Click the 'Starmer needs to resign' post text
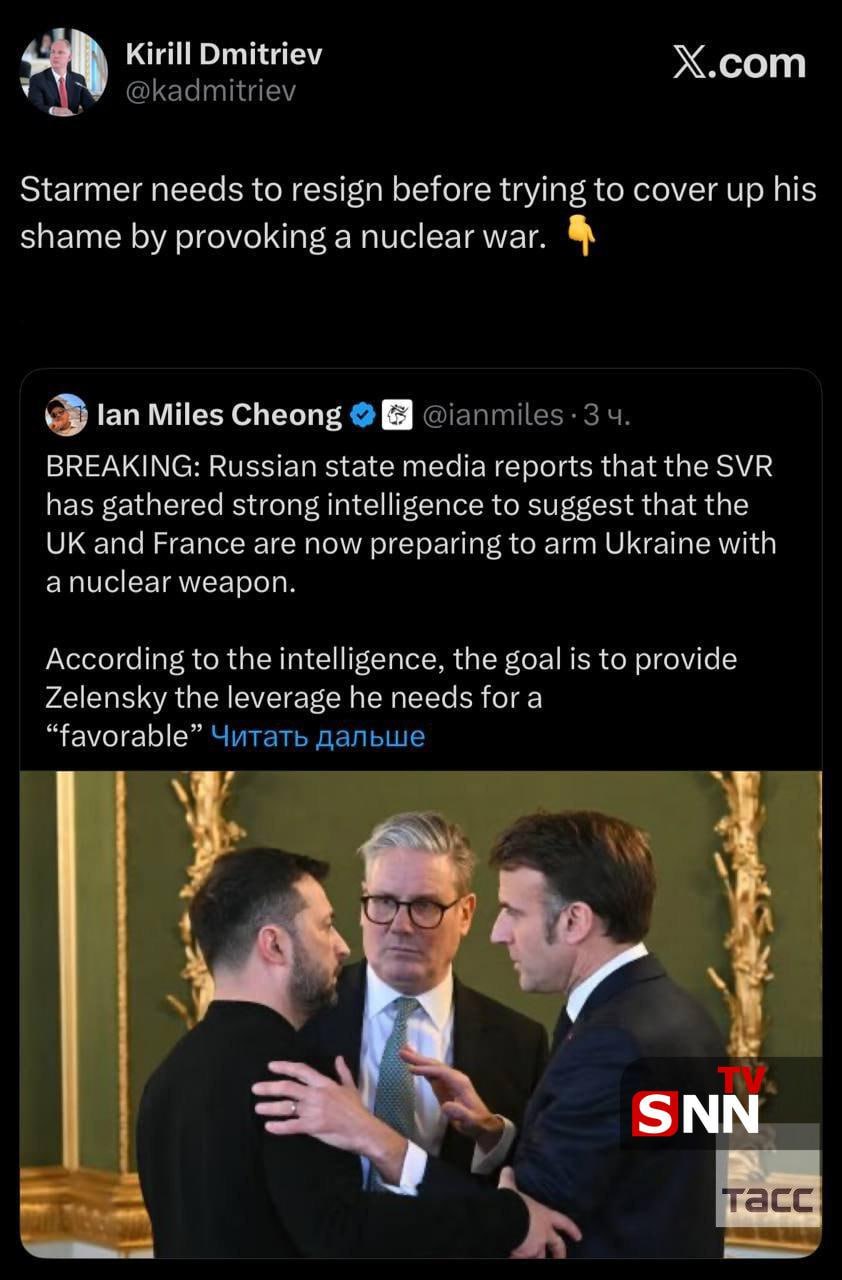This screenshot has width=842, height=1280. (x=418, y=213)
